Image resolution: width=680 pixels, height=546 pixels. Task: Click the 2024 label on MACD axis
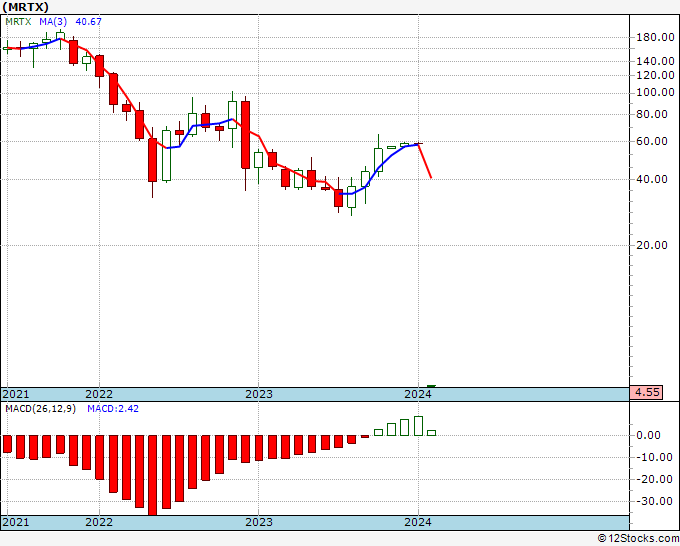(418, 522)
